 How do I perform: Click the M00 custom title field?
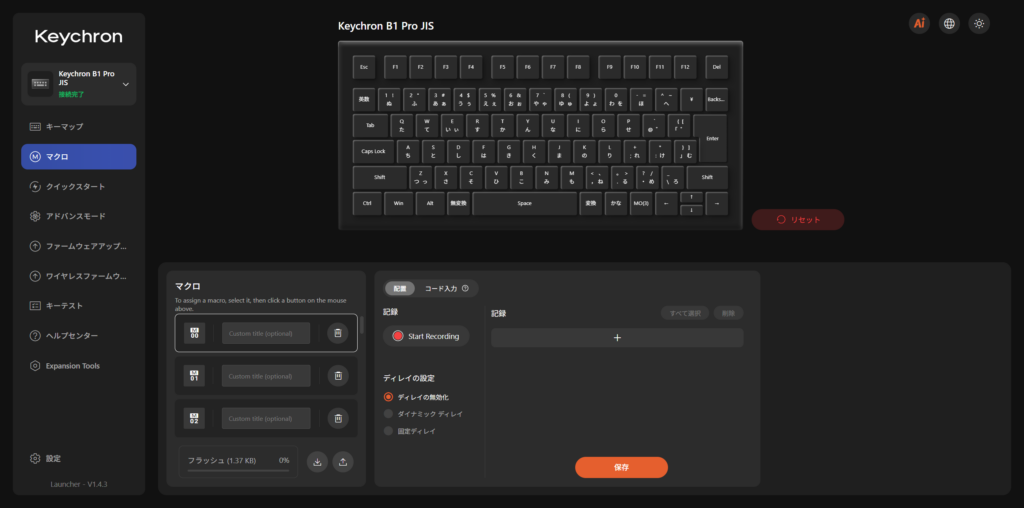(x=266, y=333)
